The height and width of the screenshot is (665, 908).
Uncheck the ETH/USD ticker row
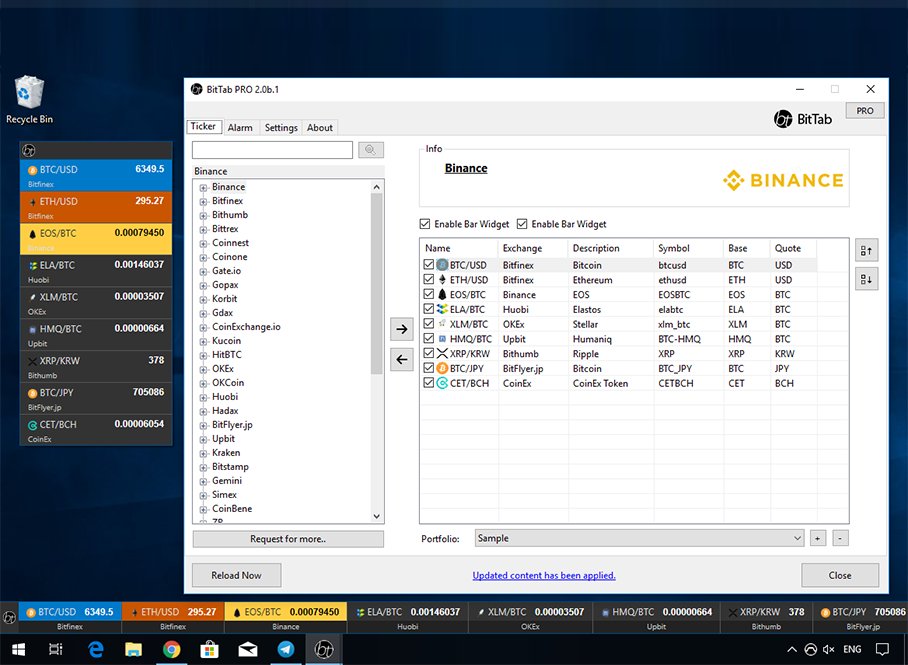coord(429,279)
